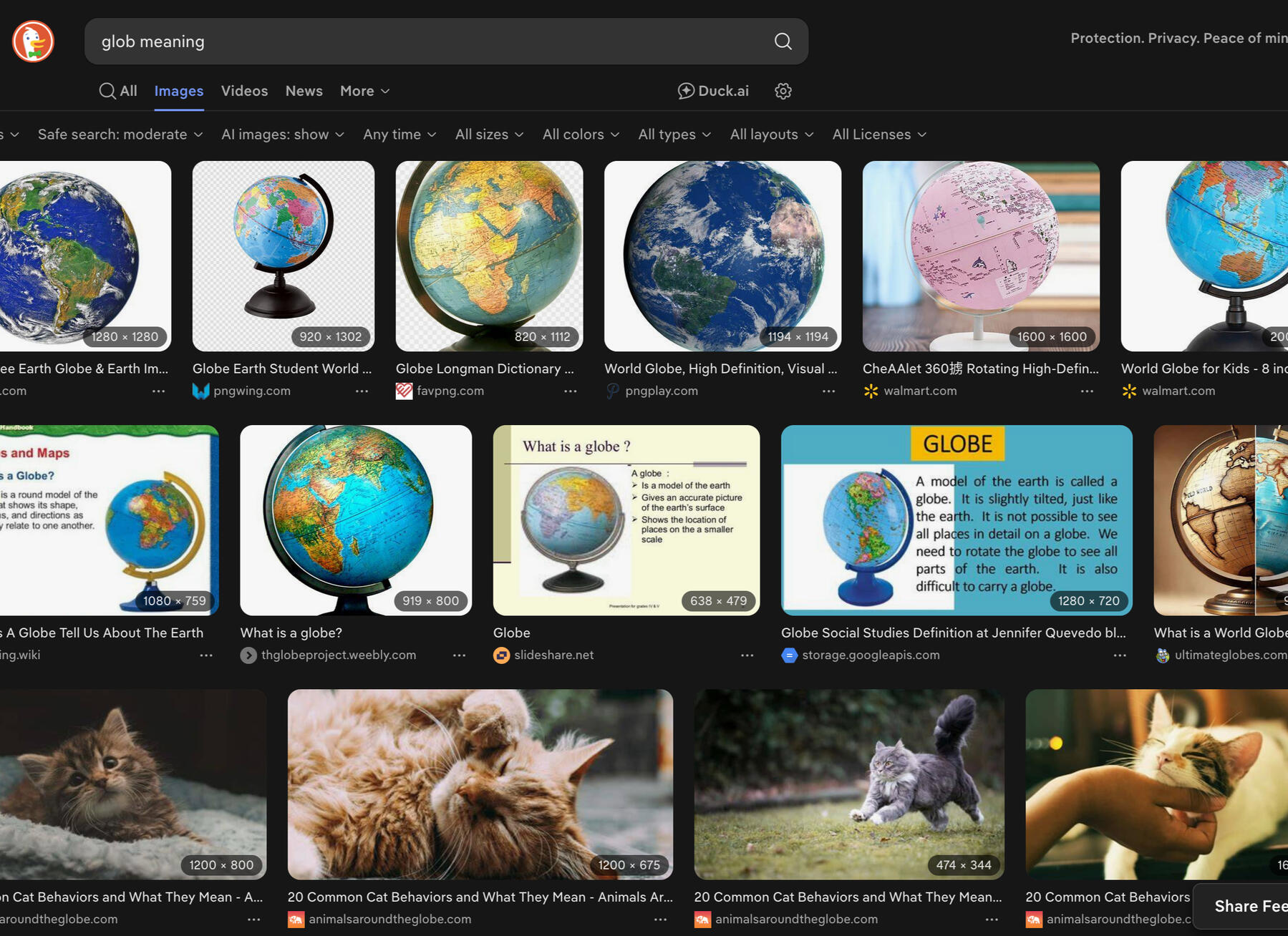Click the thglobeproject.weebly.com favicon
This screenshot has height=936, width=1288.
[248, 655]
